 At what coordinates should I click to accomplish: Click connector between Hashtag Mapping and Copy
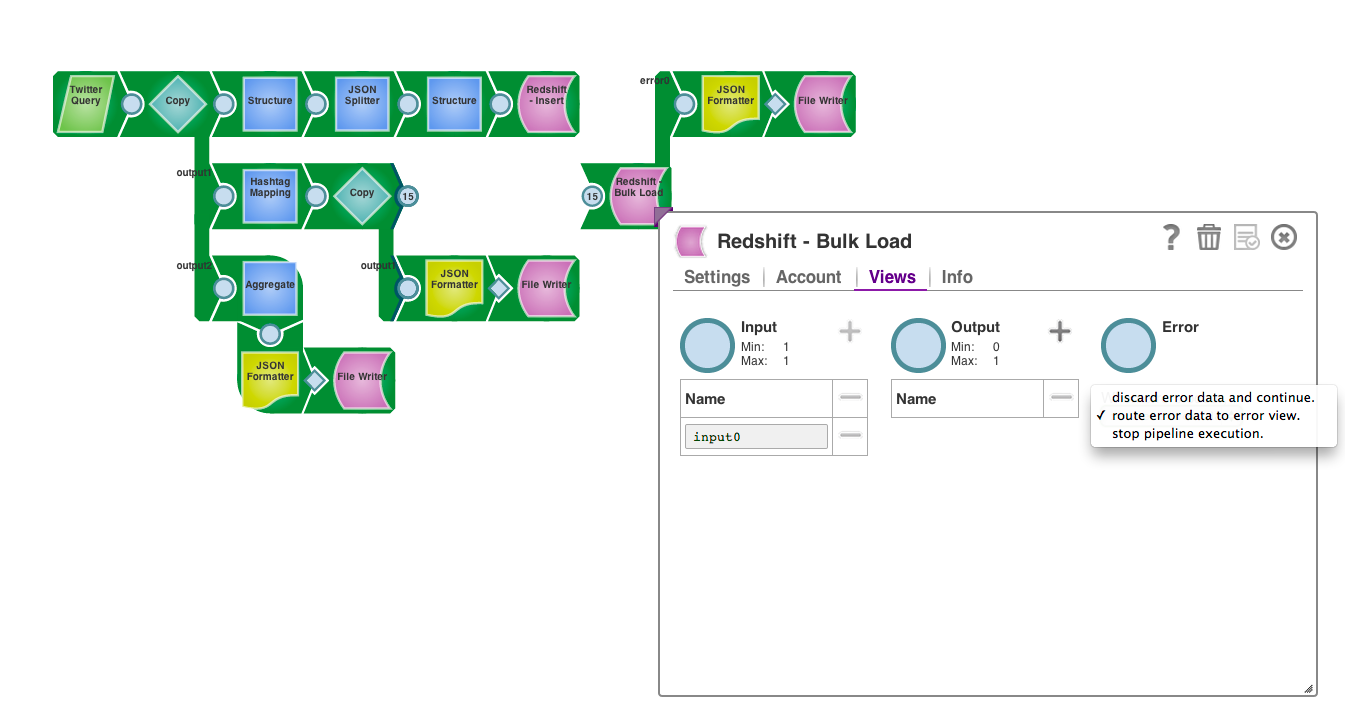tap(316, 195)
